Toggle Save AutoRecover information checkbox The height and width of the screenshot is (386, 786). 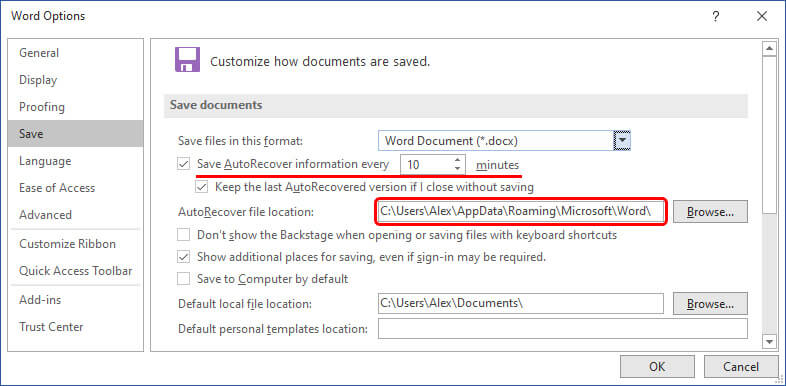pos(184,164)
